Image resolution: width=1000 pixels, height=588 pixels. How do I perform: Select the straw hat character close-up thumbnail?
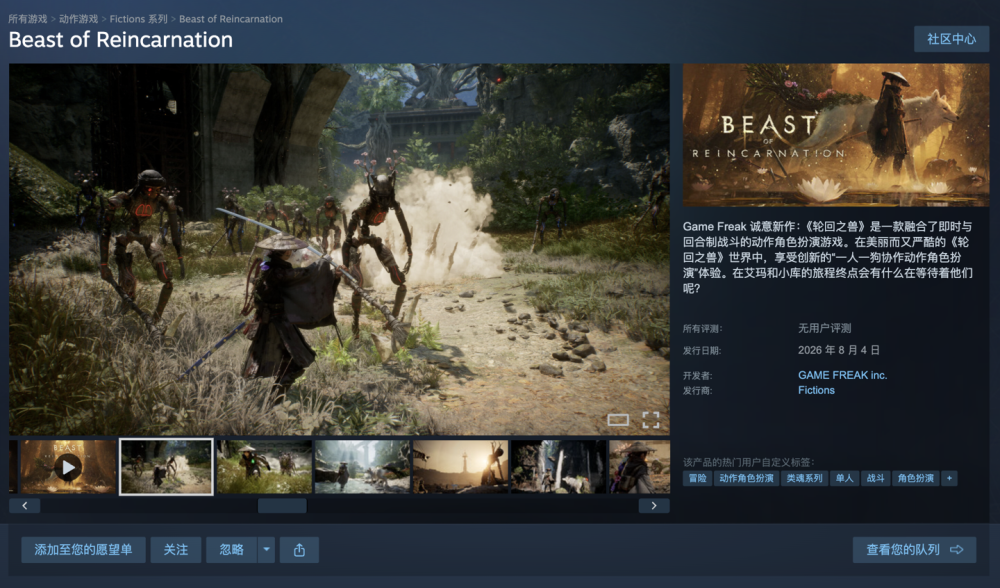(640, 467)
